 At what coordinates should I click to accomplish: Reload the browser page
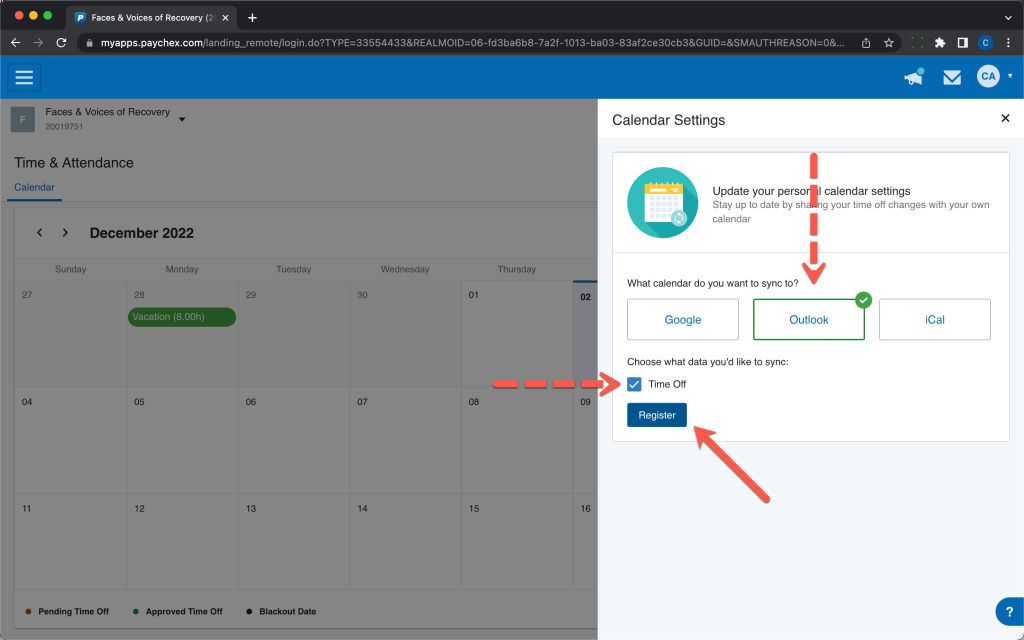tap(61, 43)
